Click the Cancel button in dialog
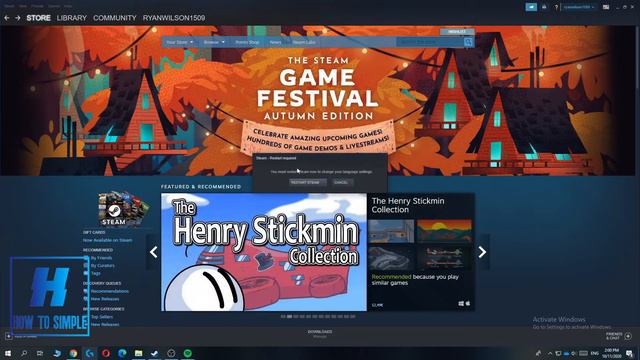 click(x=342, y=182)
